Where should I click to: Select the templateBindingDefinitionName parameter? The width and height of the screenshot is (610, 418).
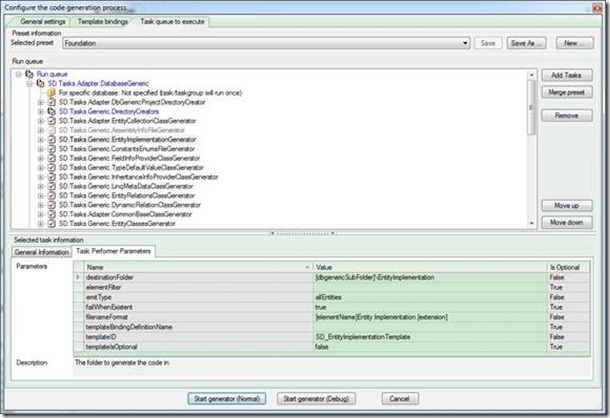[129, 327]
